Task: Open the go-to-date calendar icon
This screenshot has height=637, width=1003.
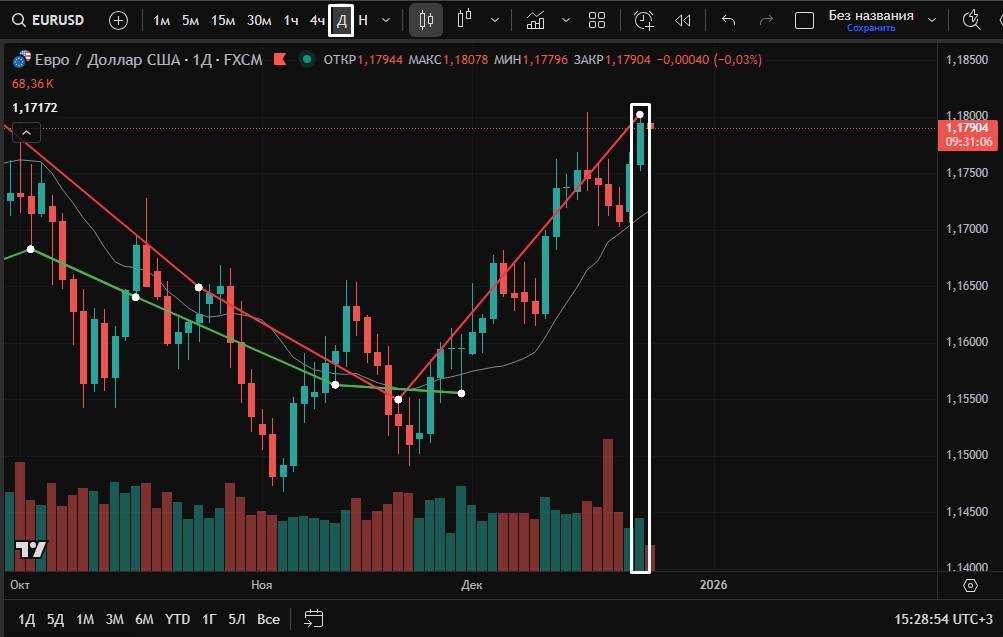Action: (x=313, y=619)
